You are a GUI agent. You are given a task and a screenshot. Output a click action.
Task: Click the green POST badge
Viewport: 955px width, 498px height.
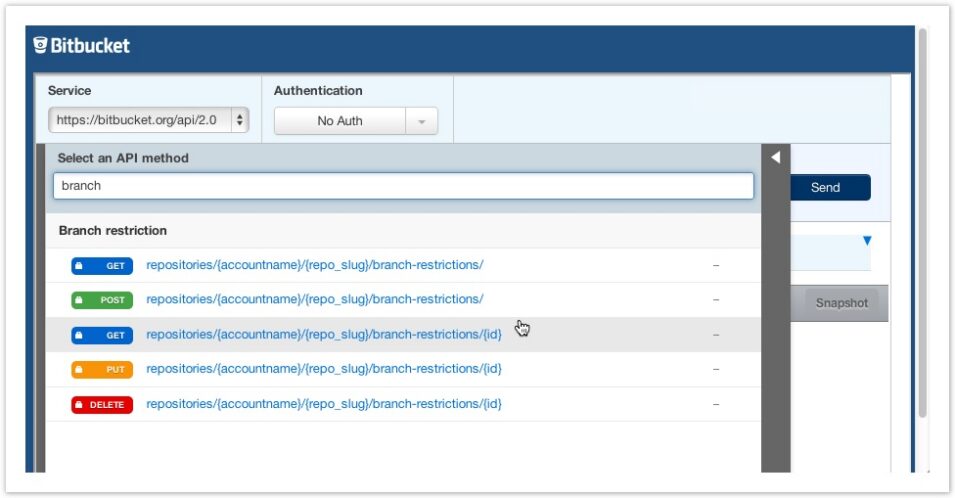(x=102, y=300)
